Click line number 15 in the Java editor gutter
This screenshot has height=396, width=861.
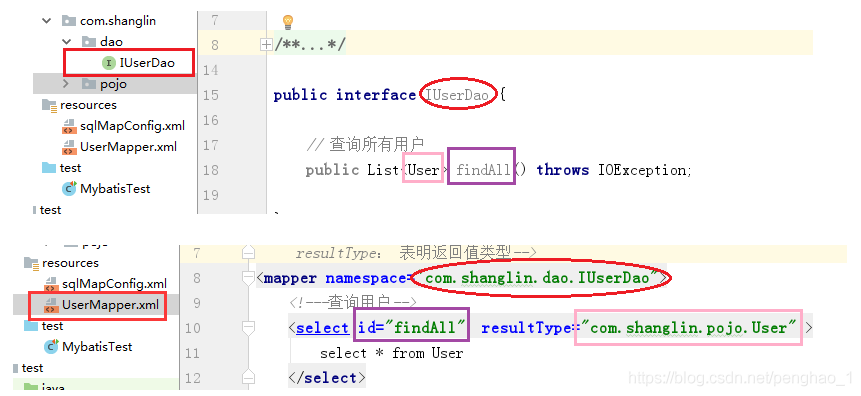coord(211,95)
